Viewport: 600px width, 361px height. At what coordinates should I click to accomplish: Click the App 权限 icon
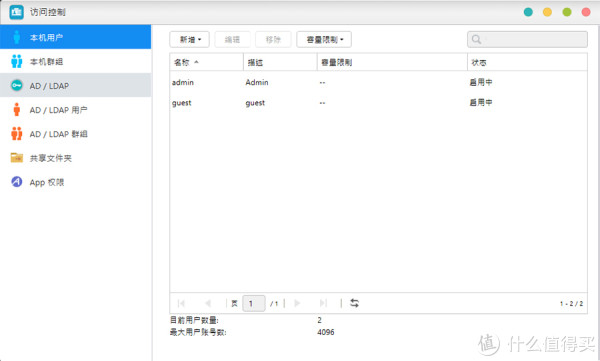click(x=16, y=181)
